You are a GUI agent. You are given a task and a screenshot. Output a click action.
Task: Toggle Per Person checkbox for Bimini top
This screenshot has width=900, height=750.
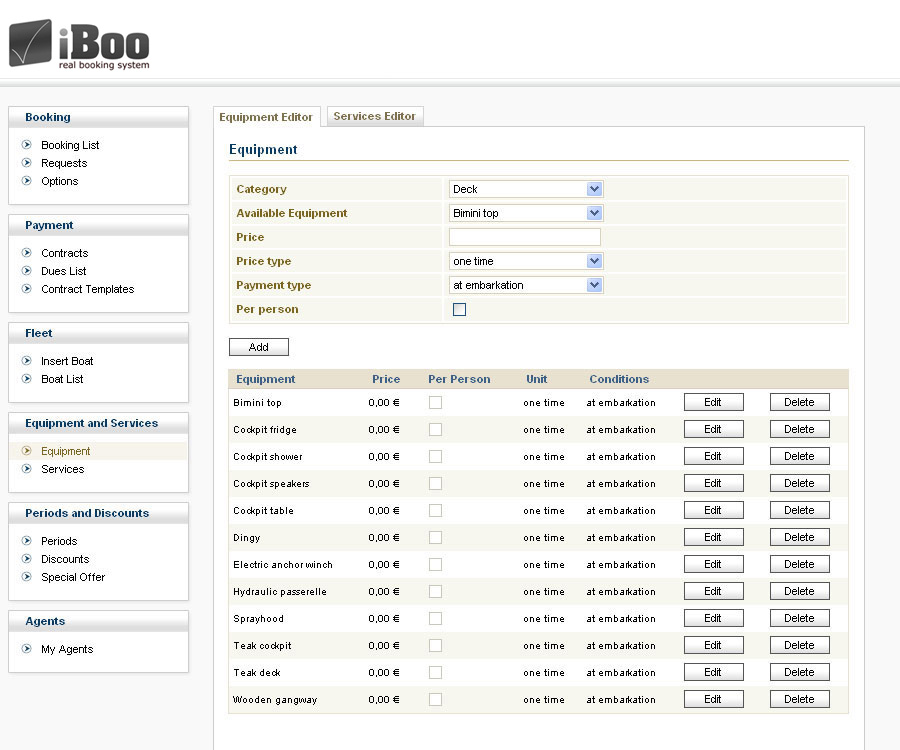[435, 403]
